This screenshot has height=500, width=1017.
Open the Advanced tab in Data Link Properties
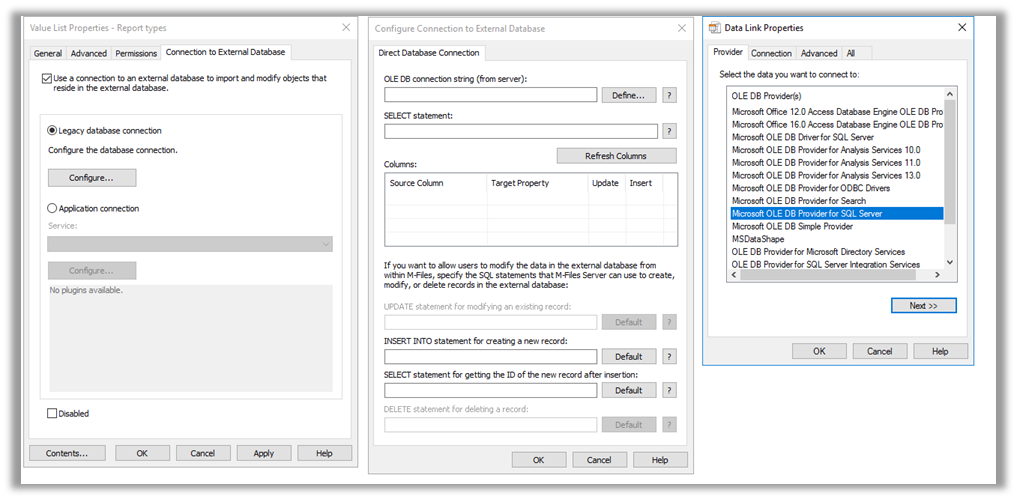(x=819, y=53)
